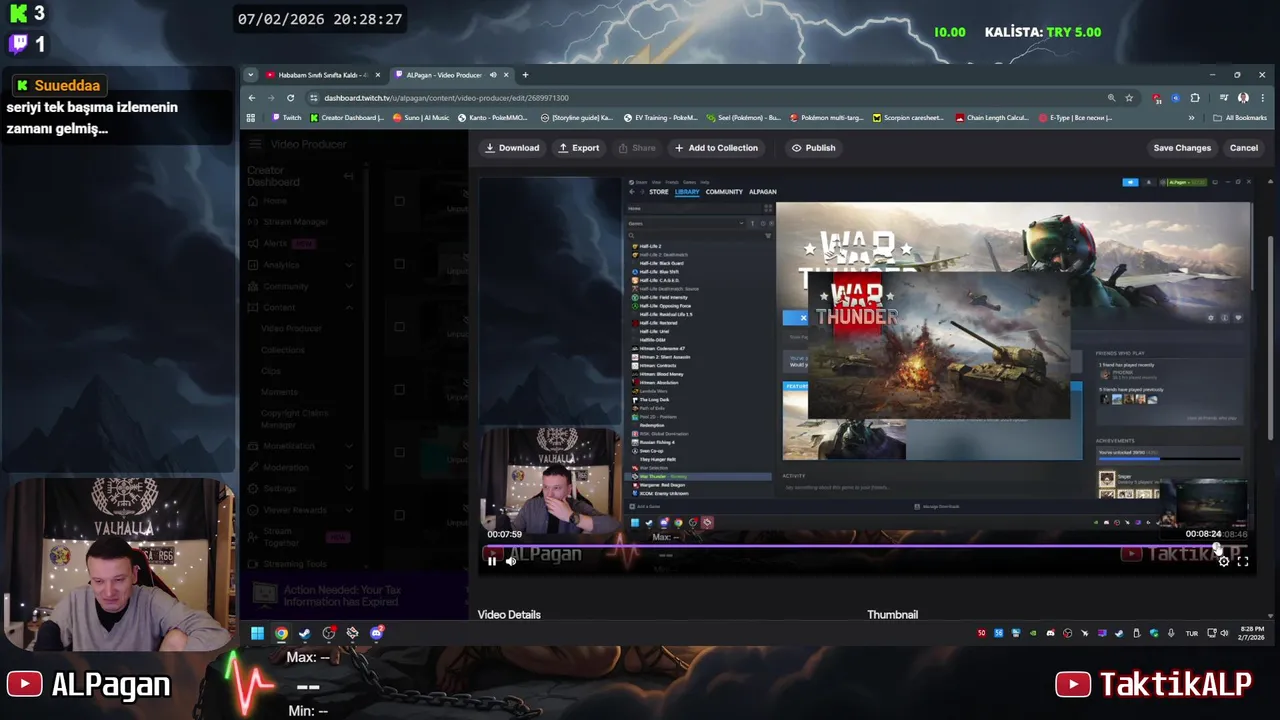Expand the bookmarks overflow chevron
Screen dimensions: 1280x720
click(x=1191, y=118)
